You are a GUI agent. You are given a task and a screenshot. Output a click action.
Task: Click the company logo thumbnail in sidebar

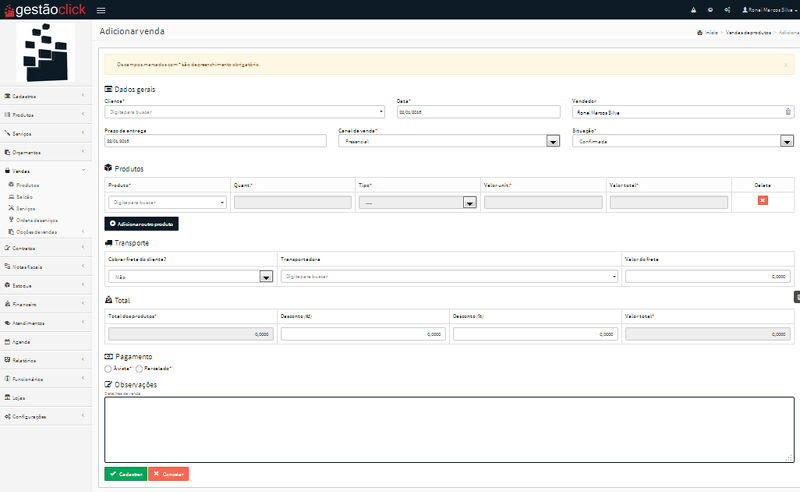[45, 53]
